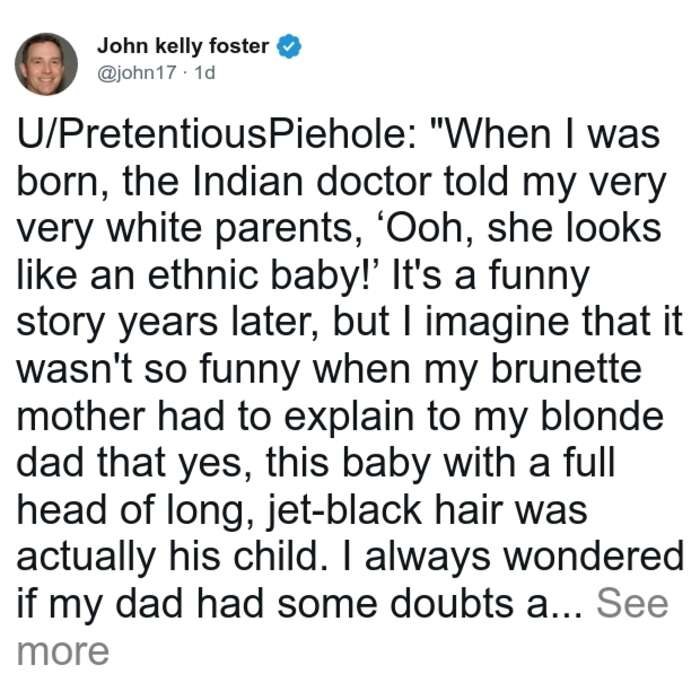The width and height of the screenshot is (700, 700).
Task: Click the phrase 'like an ethnic baby!'
Action: [198, 276]
